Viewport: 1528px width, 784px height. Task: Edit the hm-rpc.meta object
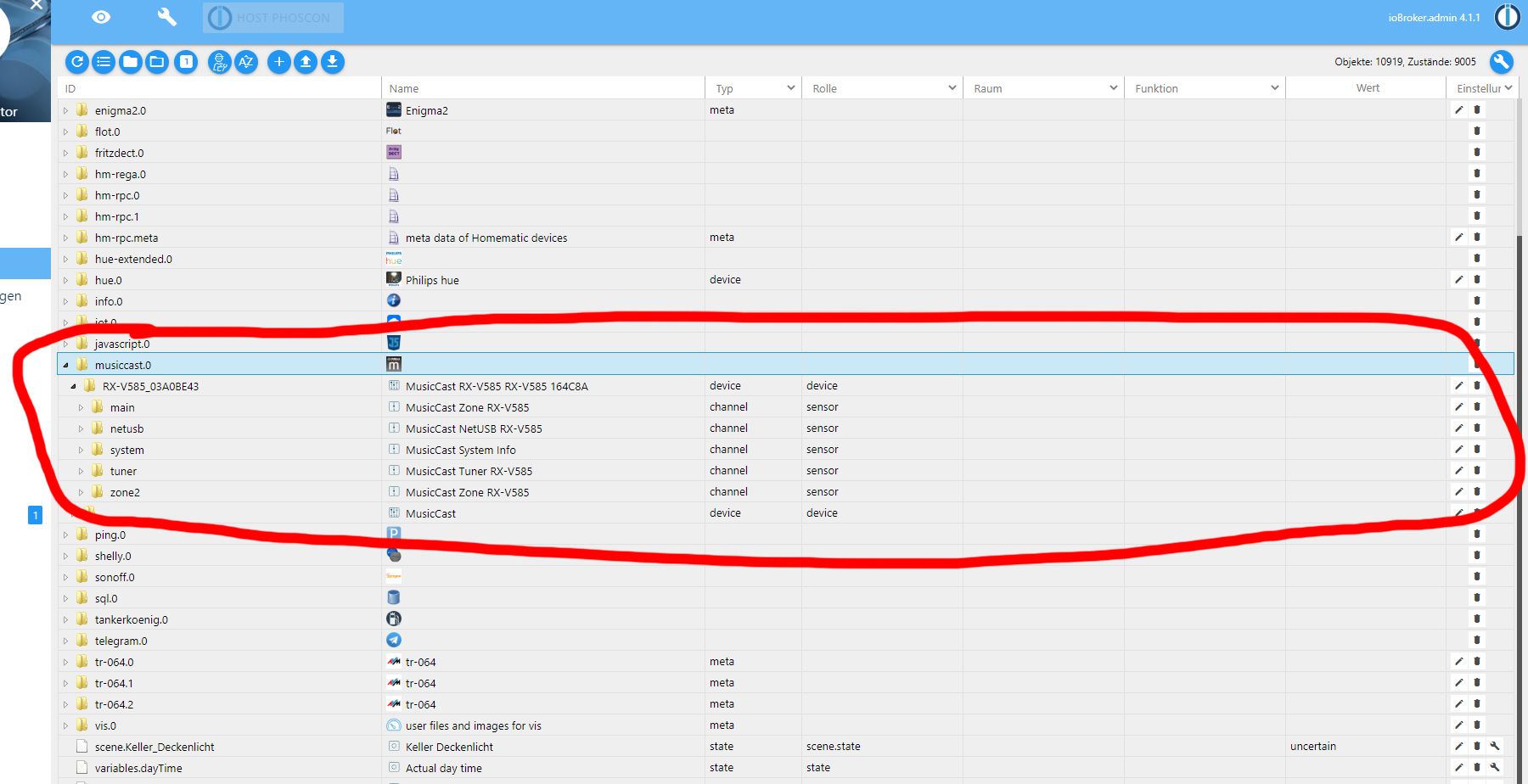[x=1459, y=237]
